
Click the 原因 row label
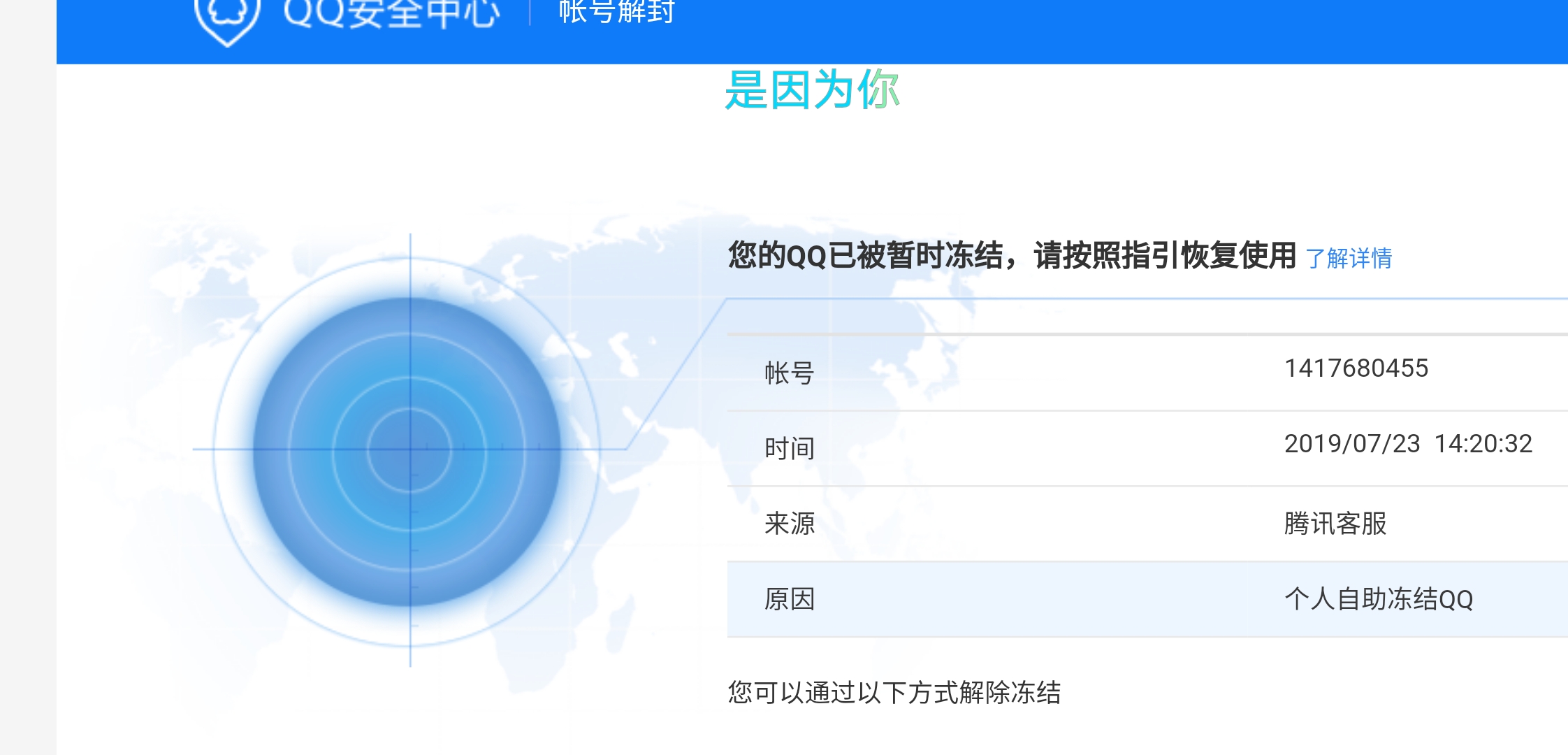[790, 599]
